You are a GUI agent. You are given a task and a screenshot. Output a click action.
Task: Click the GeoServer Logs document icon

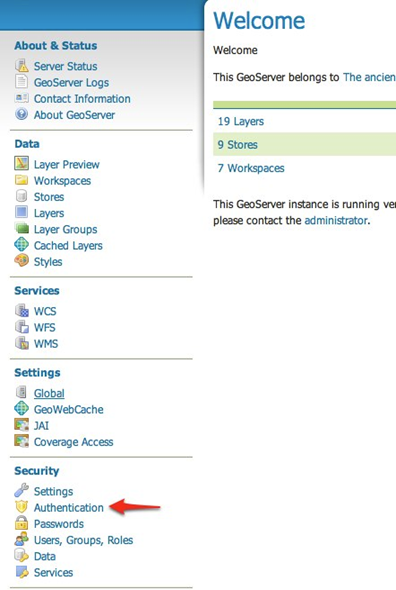(21, 82)
